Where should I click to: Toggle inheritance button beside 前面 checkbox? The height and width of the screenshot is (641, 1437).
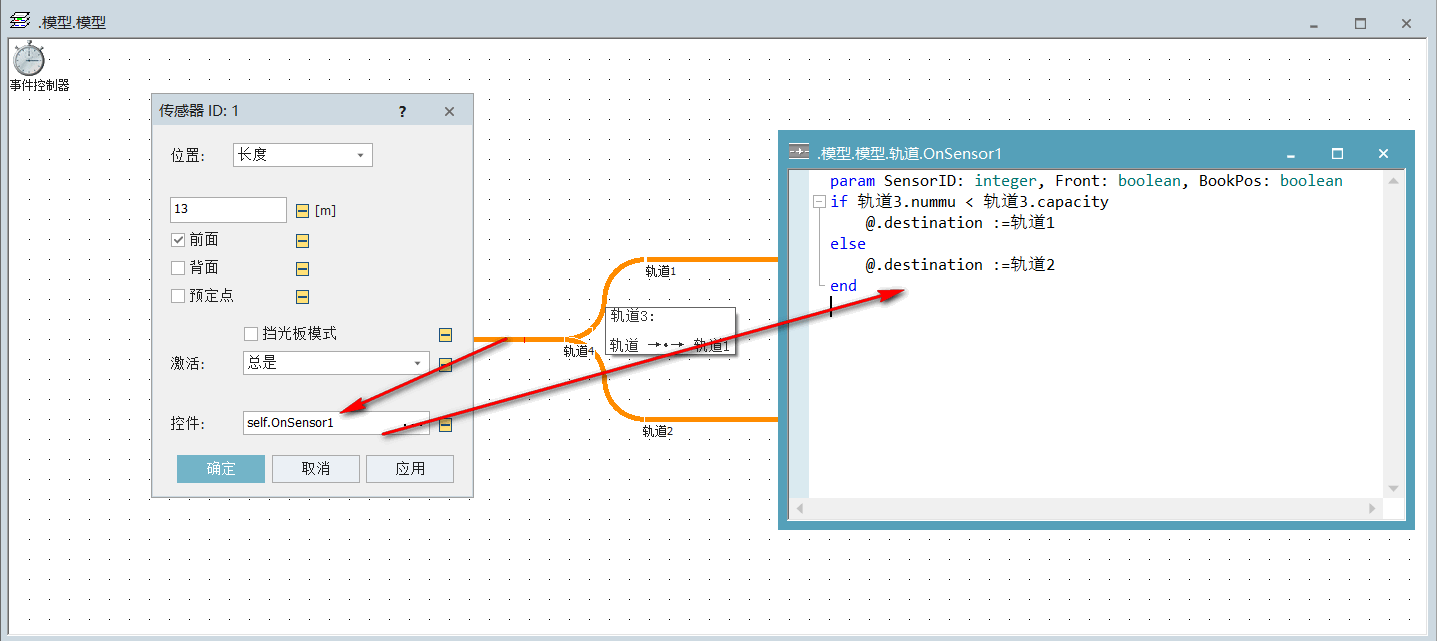point(302,240)
